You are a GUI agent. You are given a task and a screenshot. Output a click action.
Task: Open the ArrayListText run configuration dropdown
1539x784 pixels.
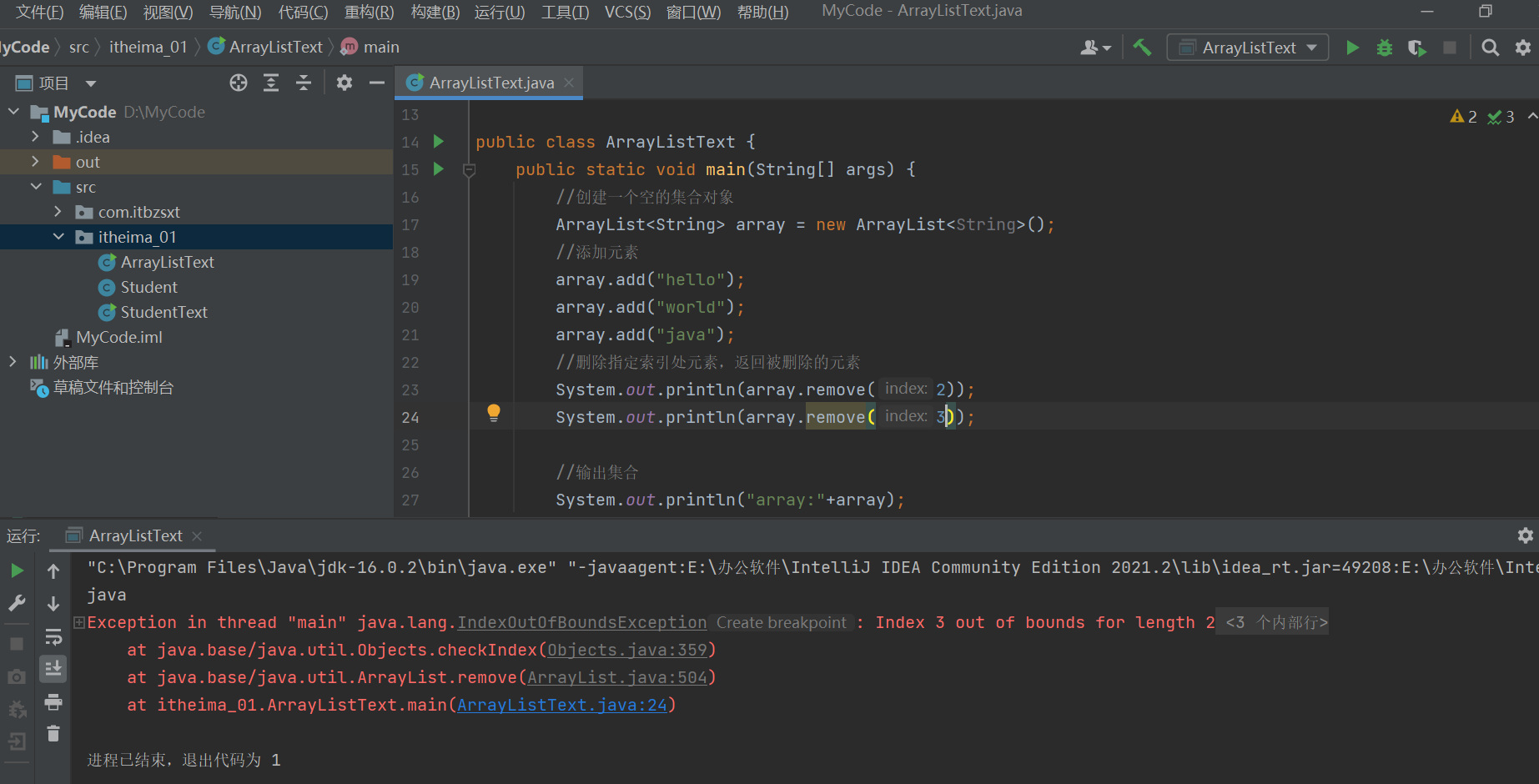(1248, 48)
